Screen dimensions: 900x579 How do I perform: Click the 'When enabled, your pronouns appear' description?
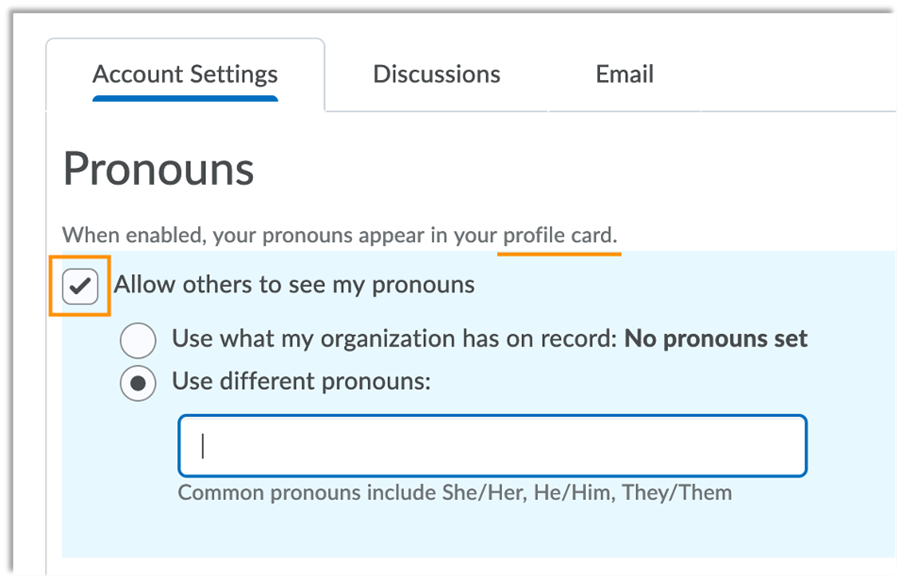tap(280, 236)
